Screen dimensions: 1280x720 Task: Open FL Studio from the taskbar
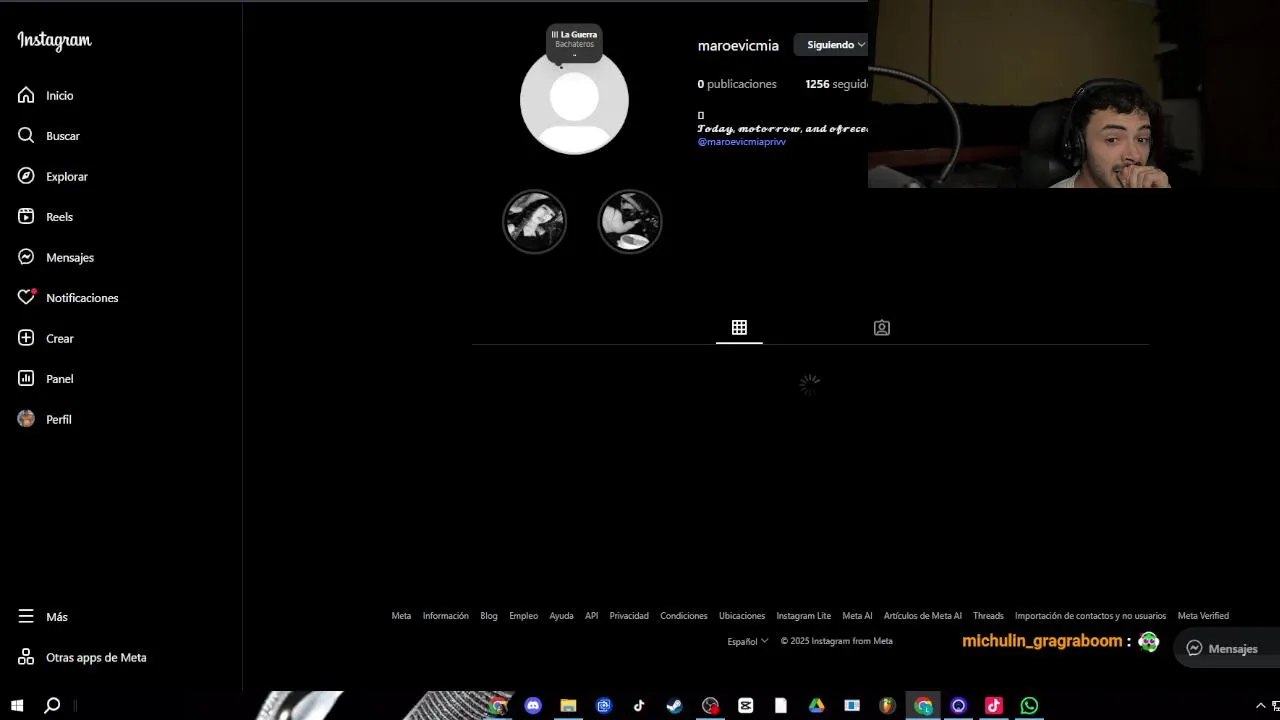(x=887, y=705)
